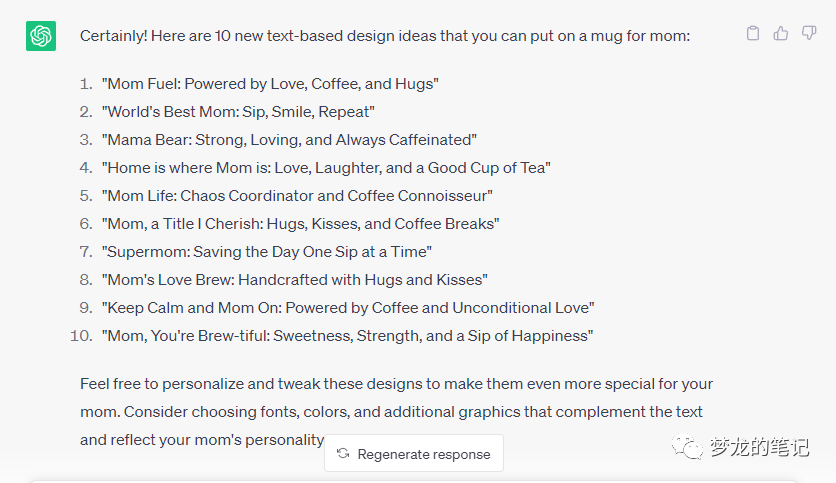Click the "Mom, You're Brew-tiful" idea

pos(347,336)
